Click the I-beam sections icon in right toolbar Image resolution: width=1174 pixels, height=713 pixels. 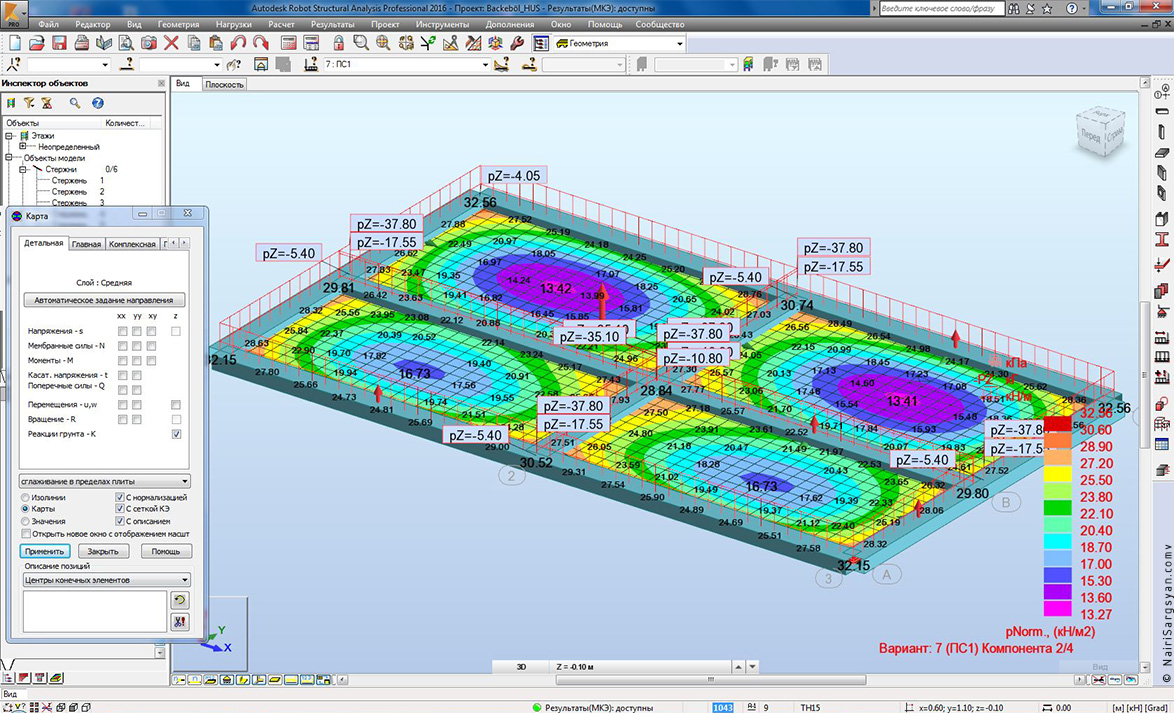click(x=1162, y=240)
